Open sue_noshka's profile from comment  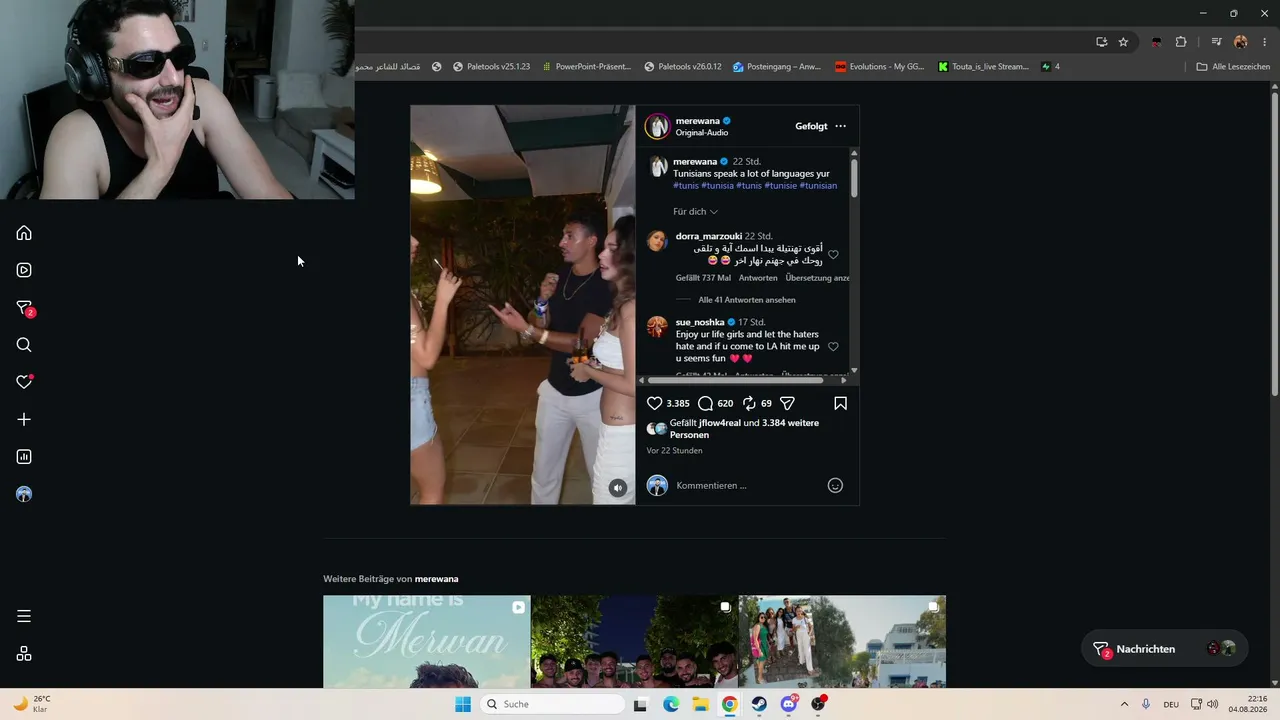700,322
